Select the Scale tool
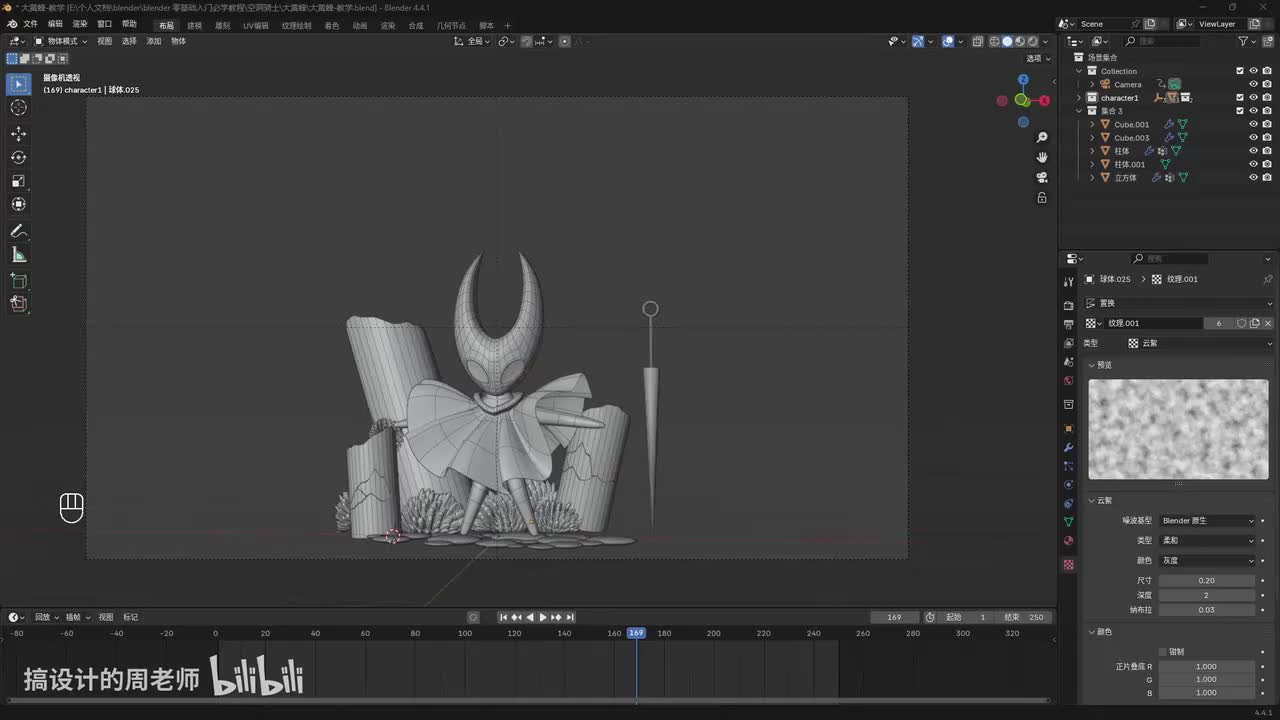 point(18,181)
